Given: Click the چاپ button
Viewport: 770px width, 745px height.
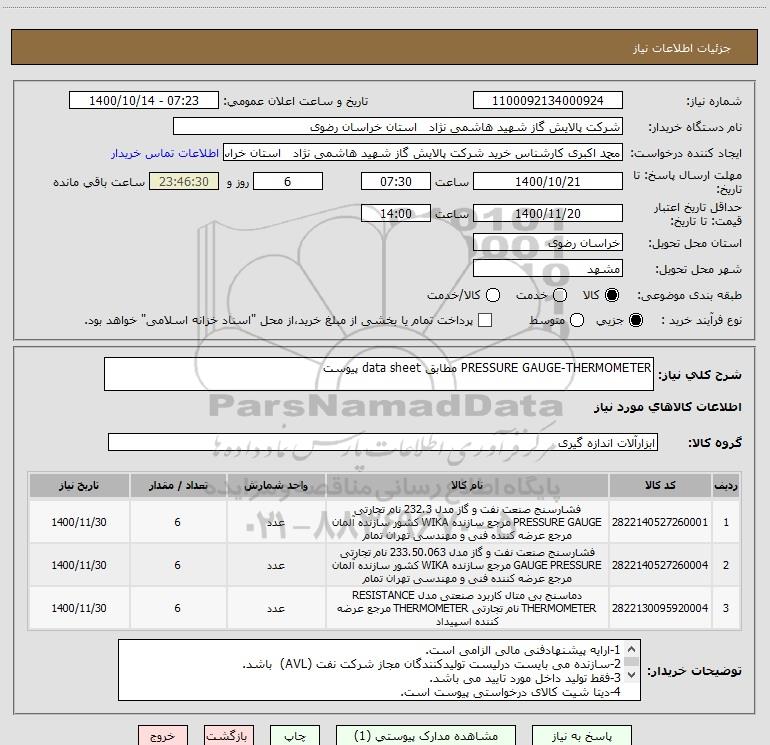Looking at the screenshot, I should click(x=295, y=736).
